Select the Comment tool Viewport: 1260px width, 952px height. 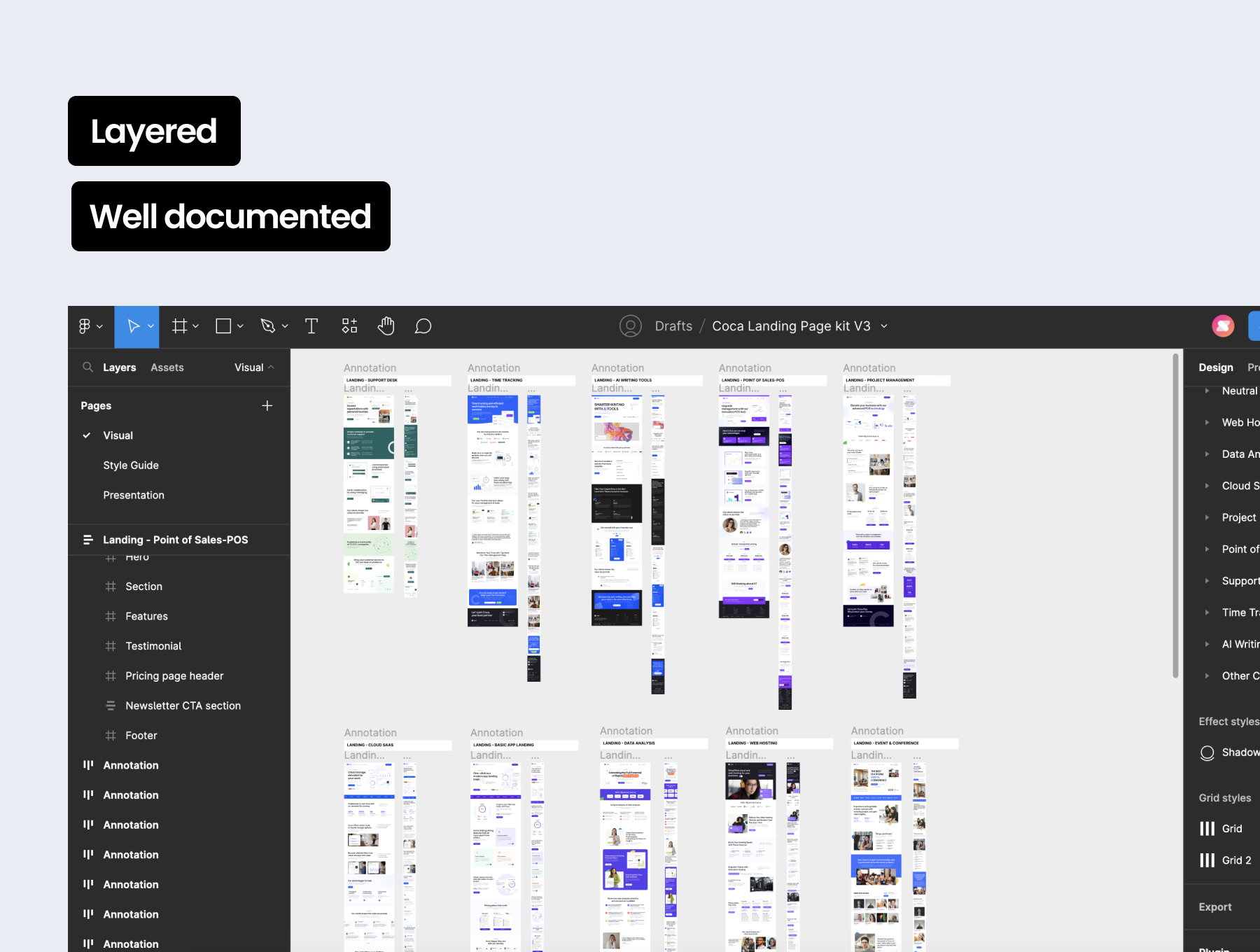tap(423, 326)
